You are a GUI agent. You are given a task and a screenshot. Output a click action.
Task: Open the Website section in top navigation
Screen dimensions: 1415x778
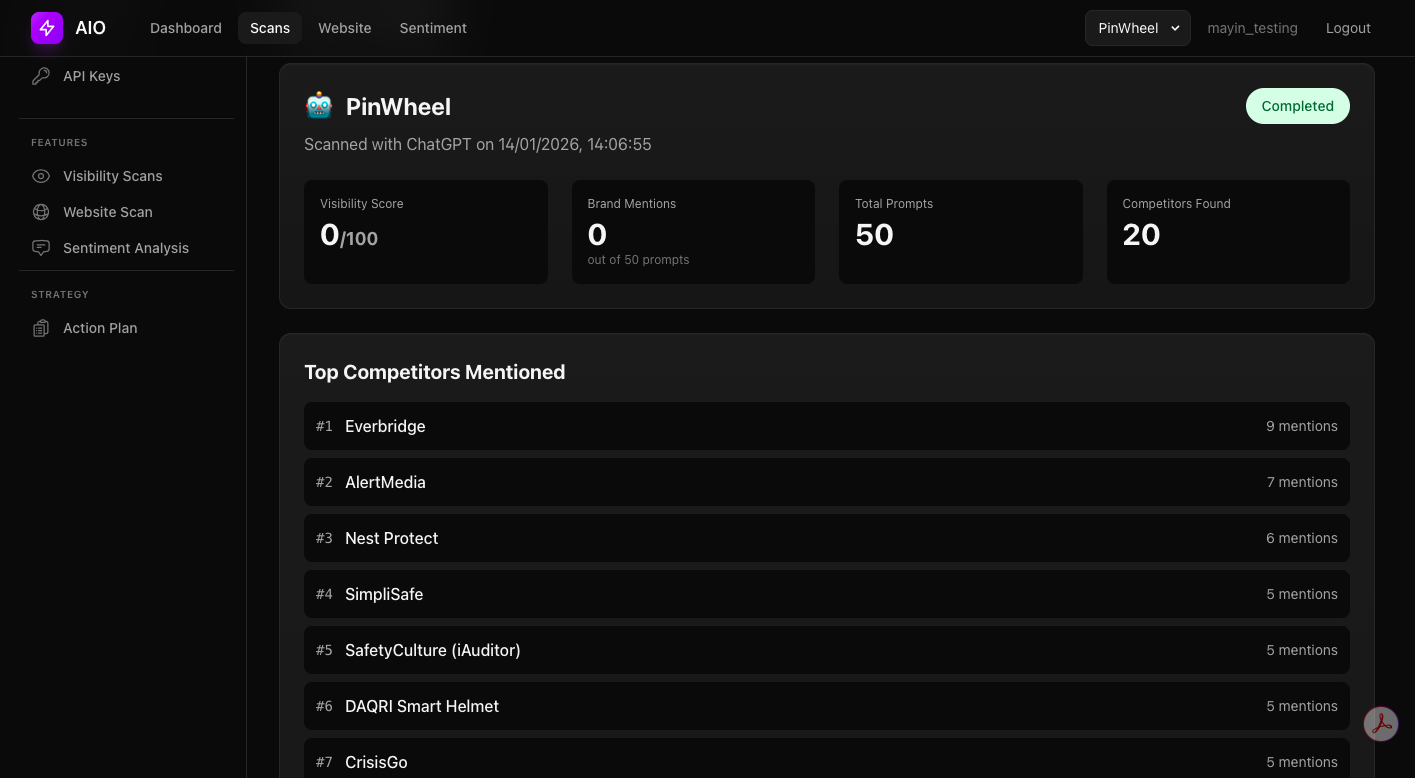point(344,28)
